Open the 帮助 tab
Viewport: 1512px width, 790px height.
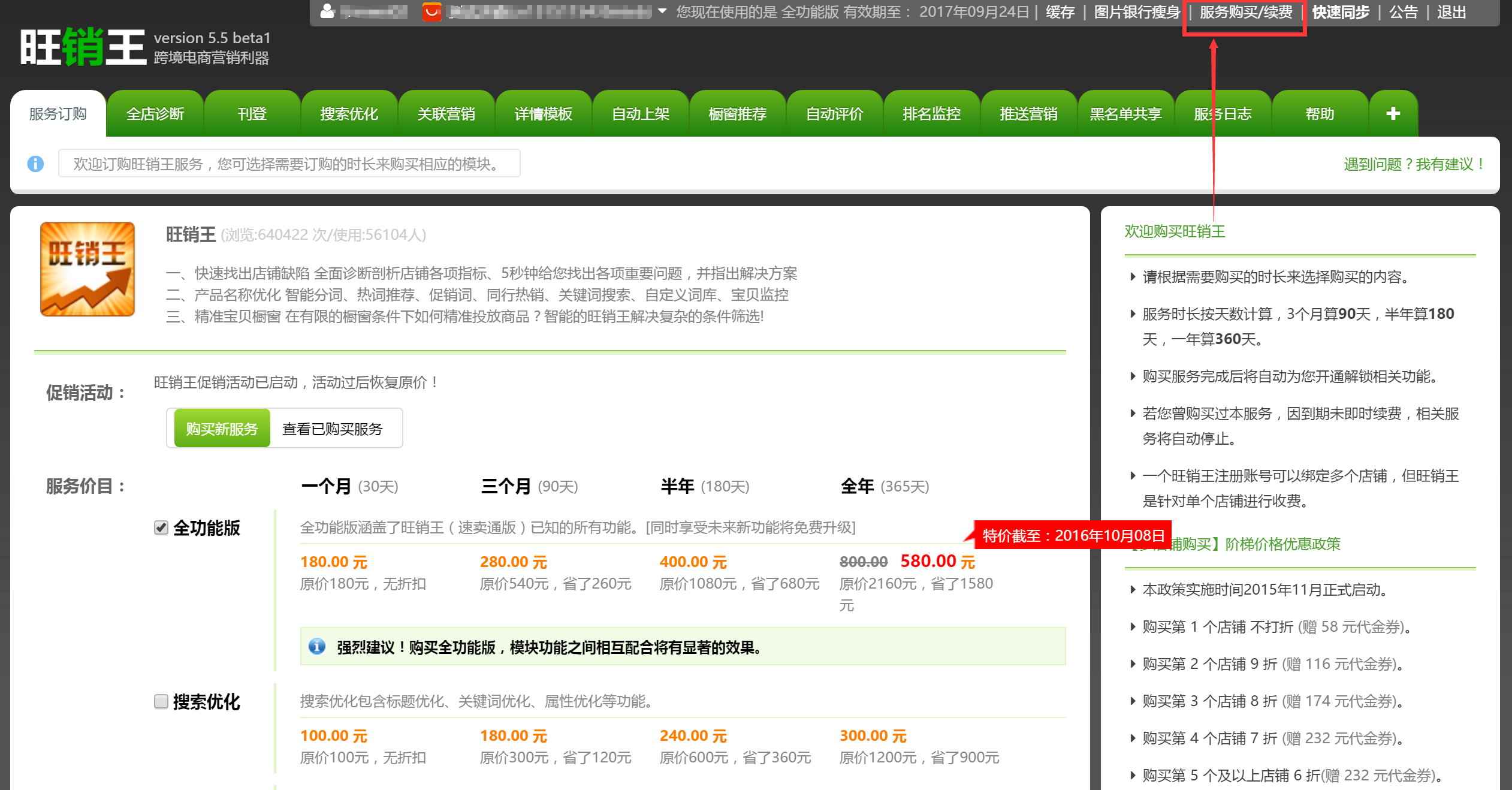(x=1320, y=113)
